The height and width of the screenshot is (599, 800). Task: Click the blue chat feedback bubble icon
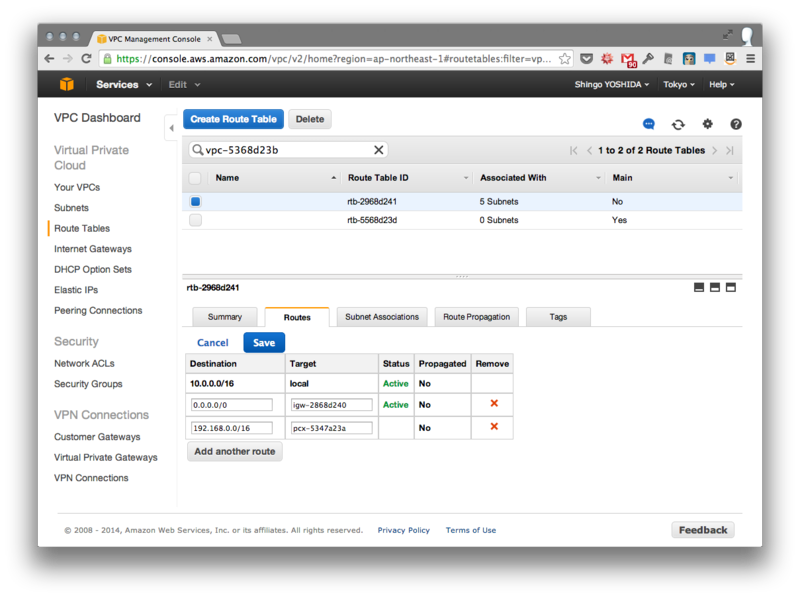[648, 124]
